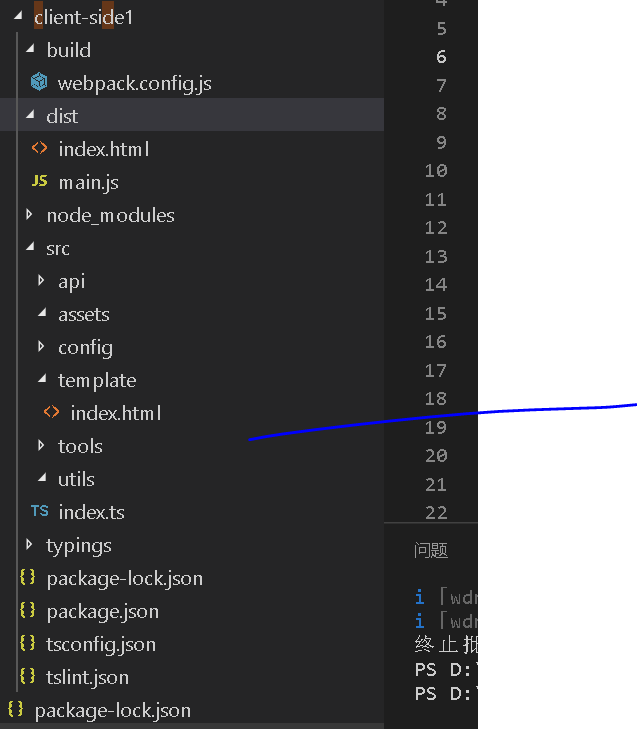Click the TS icon next to index.ts
Screen dimensions: 637x729
tap(39, 511)
